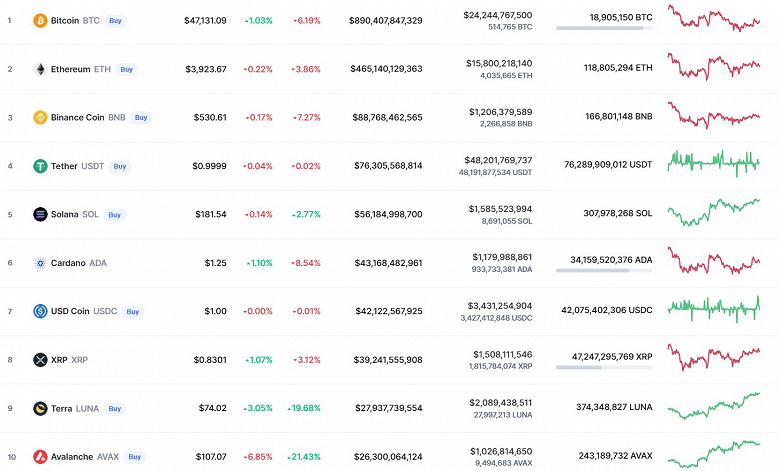Click the Bitcoin coin logo icon
Image resolution: width=780 pixels, height=471 pixels.
40,20
